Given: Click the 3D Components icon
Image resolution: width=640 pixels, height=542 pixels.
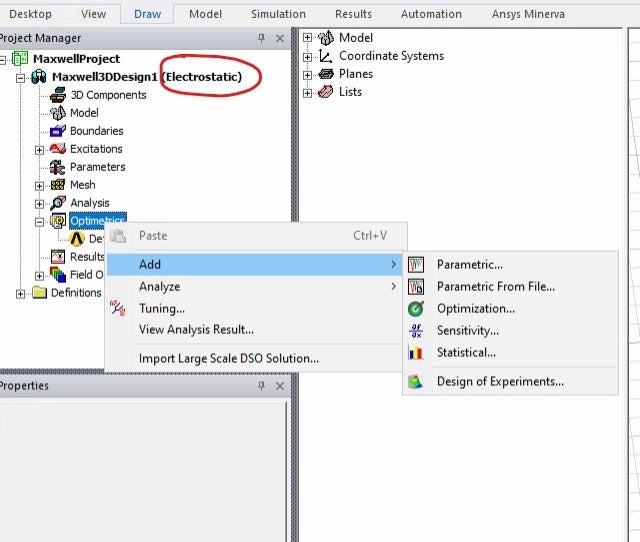Looking at the screenshot, I should tap(58, 95).
